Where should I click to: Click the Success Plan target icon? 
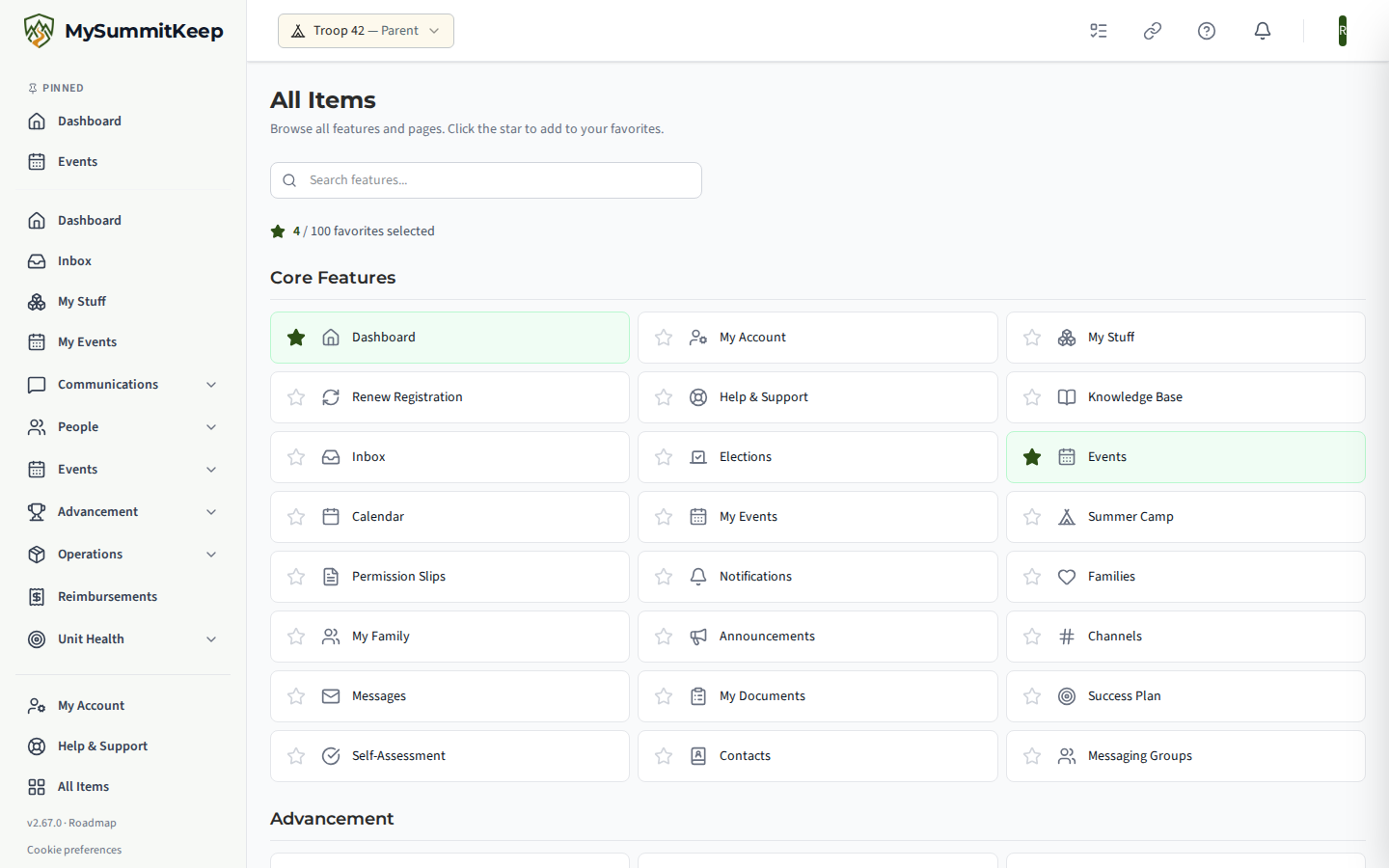pyautogui.click(x=1067, y=696)
